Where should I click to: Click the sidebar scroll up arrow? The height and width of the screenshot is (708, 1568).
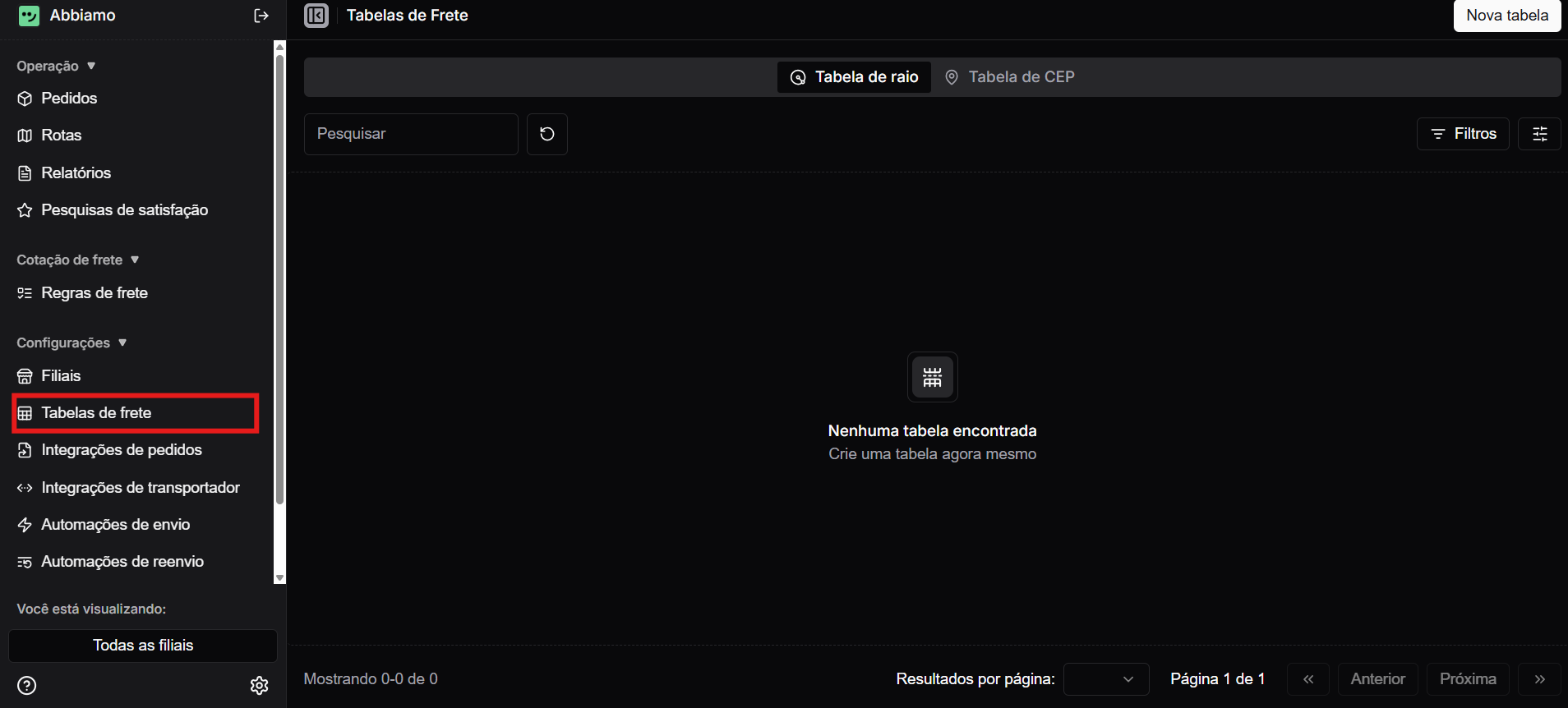click(279, 47)
